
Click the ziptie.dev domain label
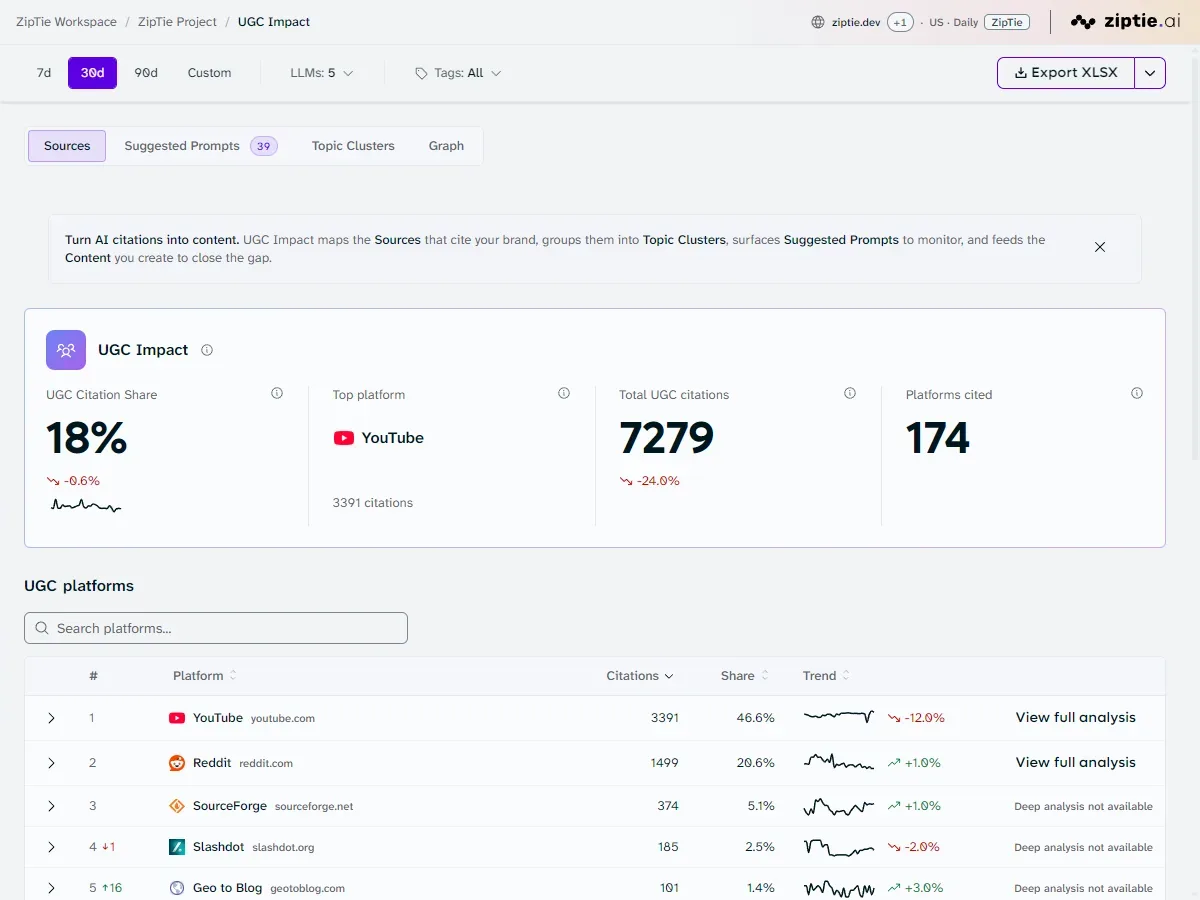[856, 22]
